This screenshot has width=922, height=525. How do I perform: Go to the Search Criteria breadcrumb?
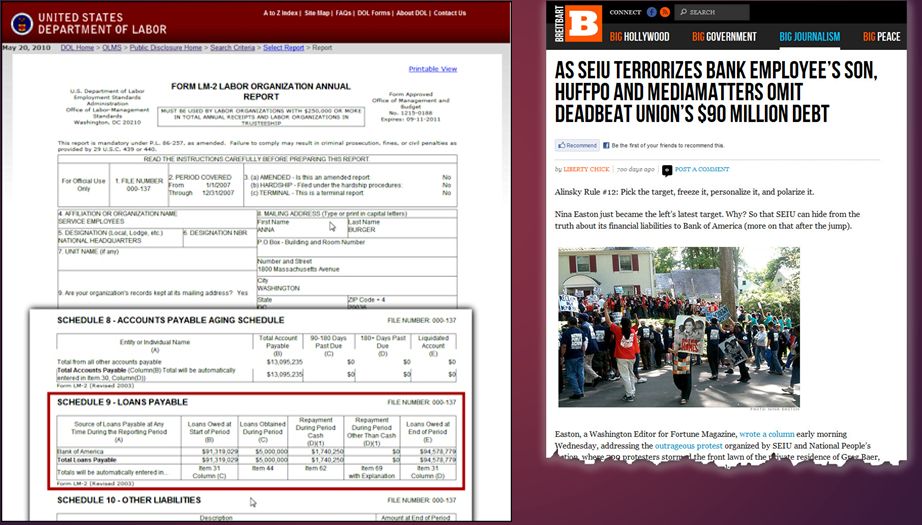[232, 48]
